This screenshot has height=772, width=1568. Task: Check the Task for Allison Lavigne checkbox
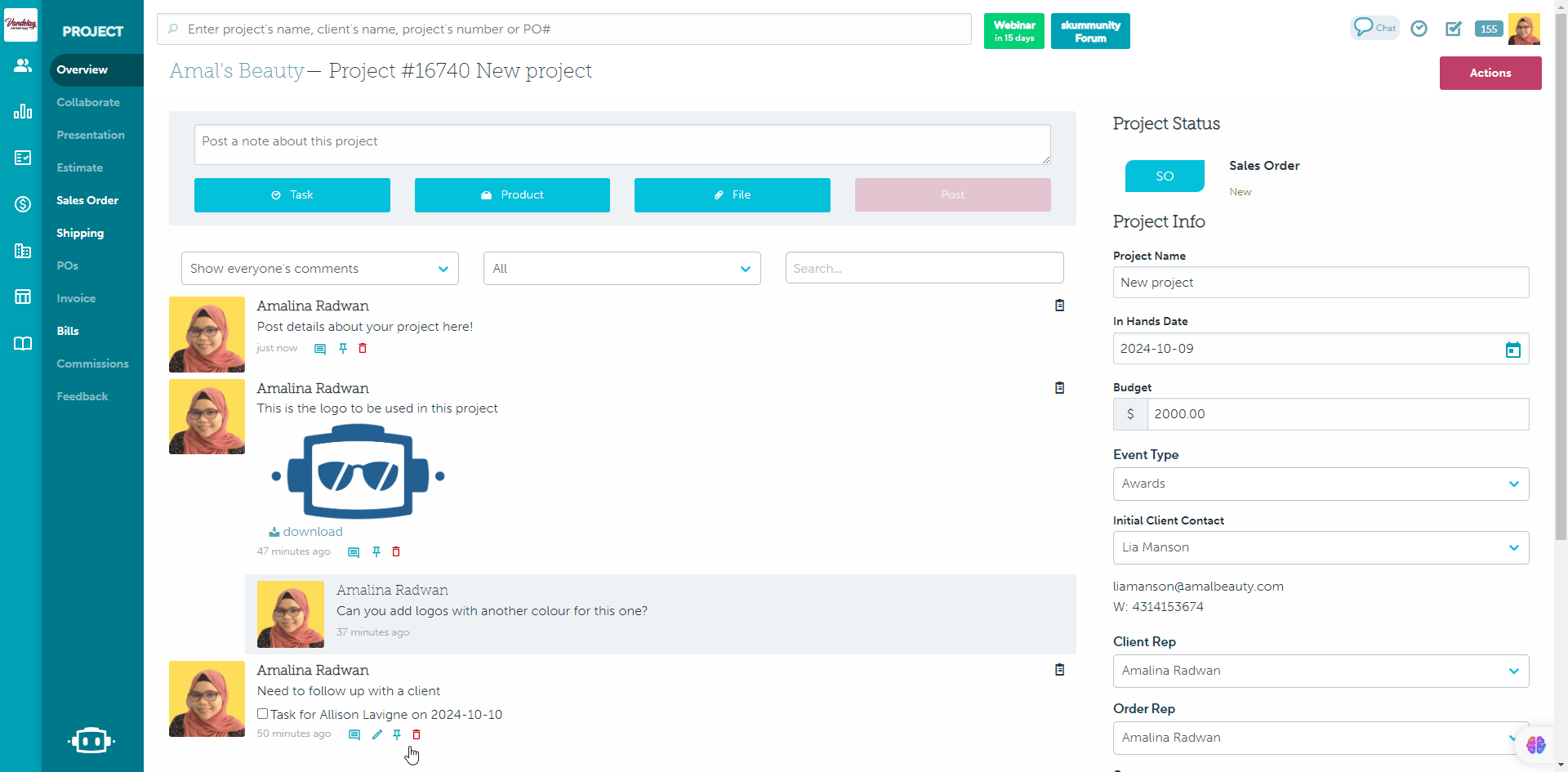(263, 714)
